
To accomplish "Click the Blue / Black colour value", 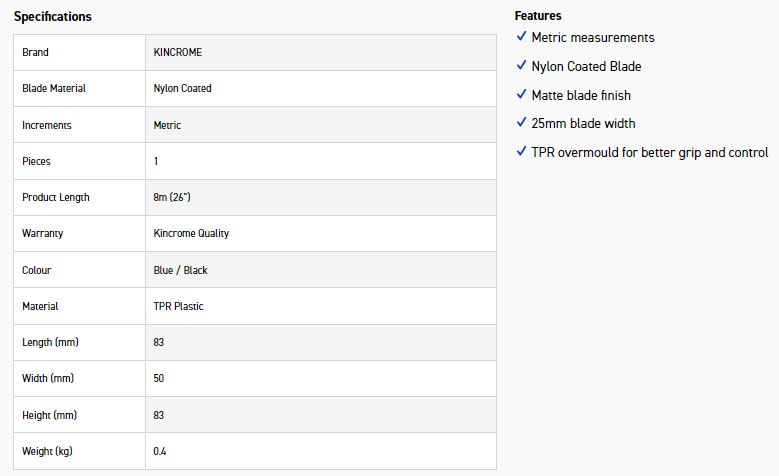I will pyautogui.click(x=181, y=270).
